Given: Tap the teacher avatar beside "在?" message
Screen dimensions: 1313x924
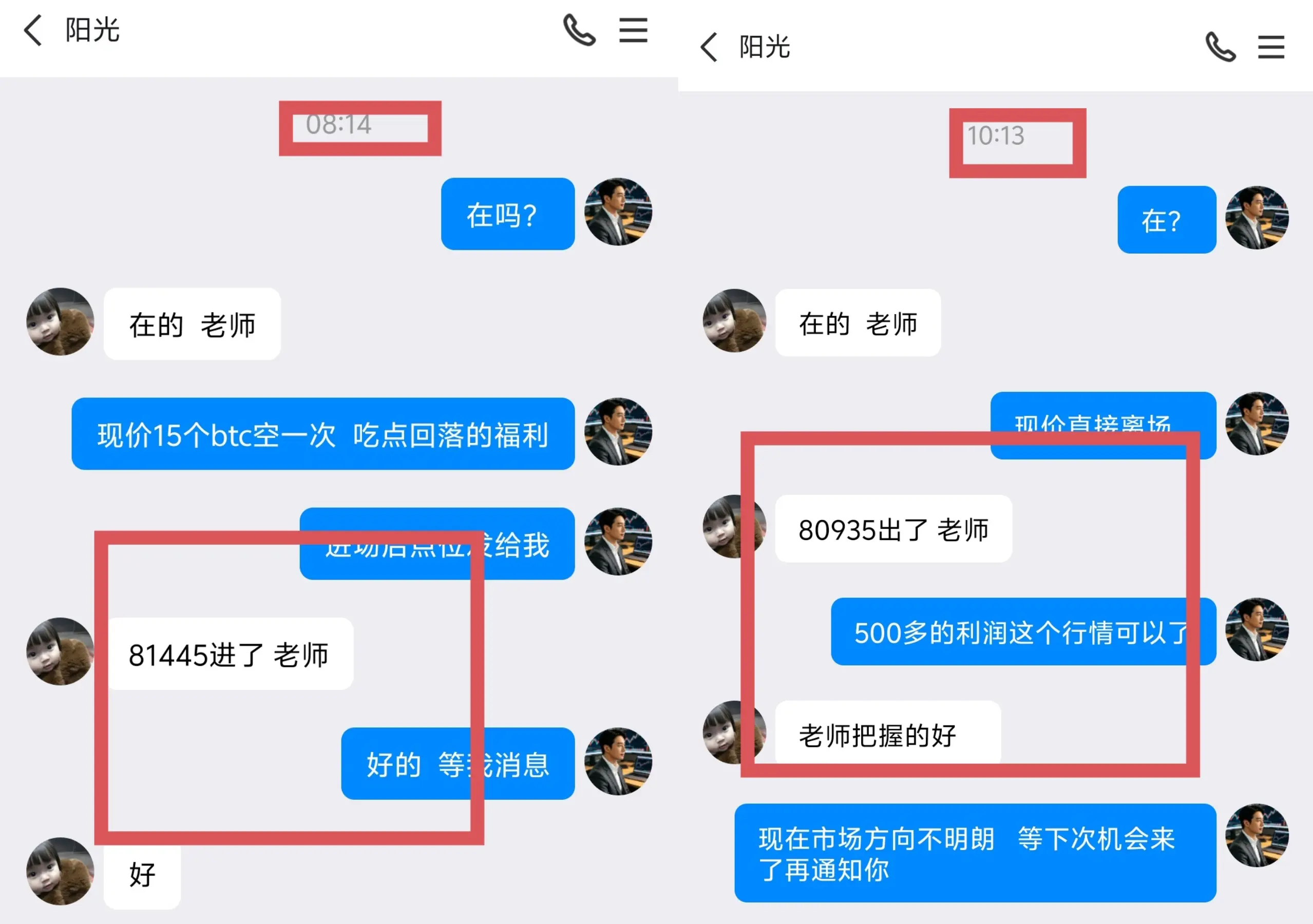Looking at the screenshot, I should click(1257, 218).
